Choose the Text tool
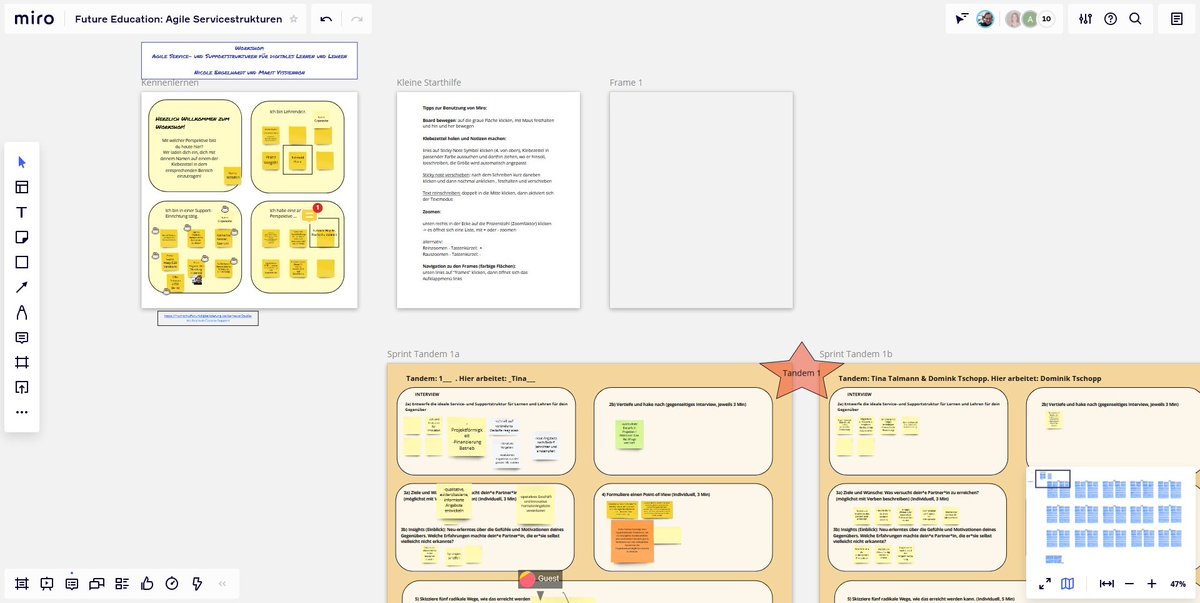The image size is (1200, 603). click(22, 212)
